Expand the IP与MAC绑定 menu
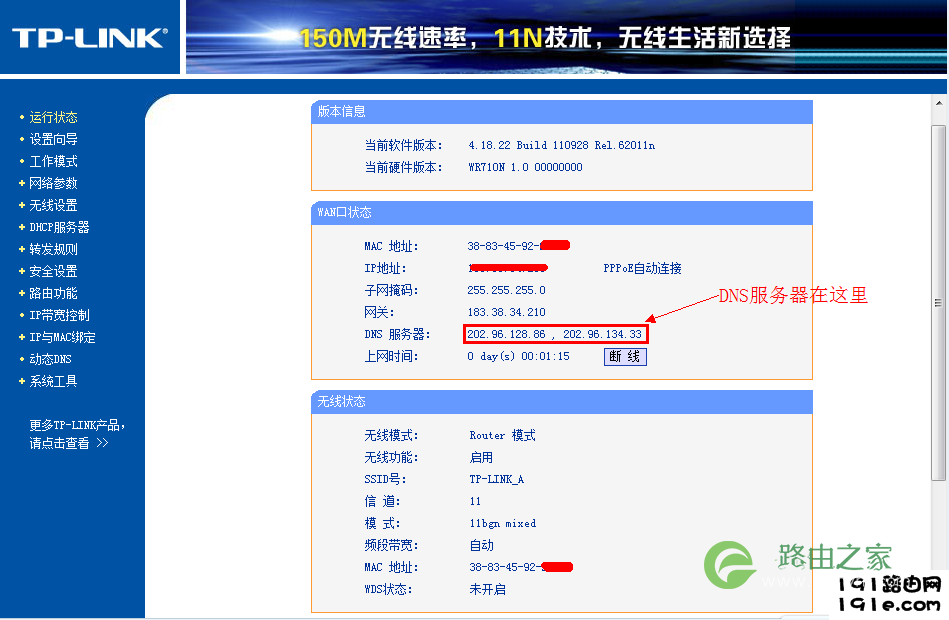The height and width of the screenshot is (620, 949). (x=62, y=337)
